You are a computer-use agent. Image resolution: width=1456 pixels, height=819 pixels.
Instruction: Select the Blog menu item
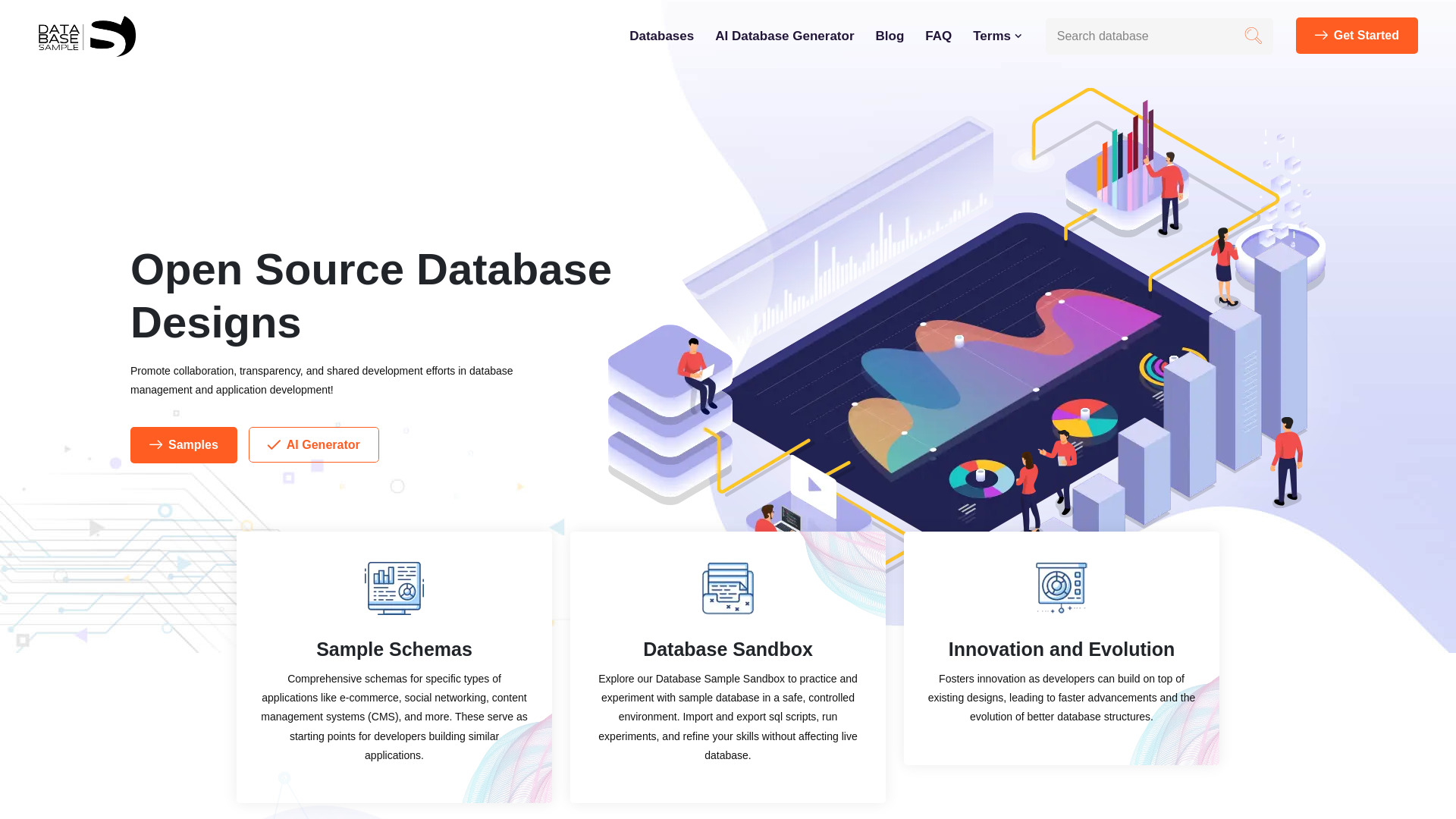(889, 35)
